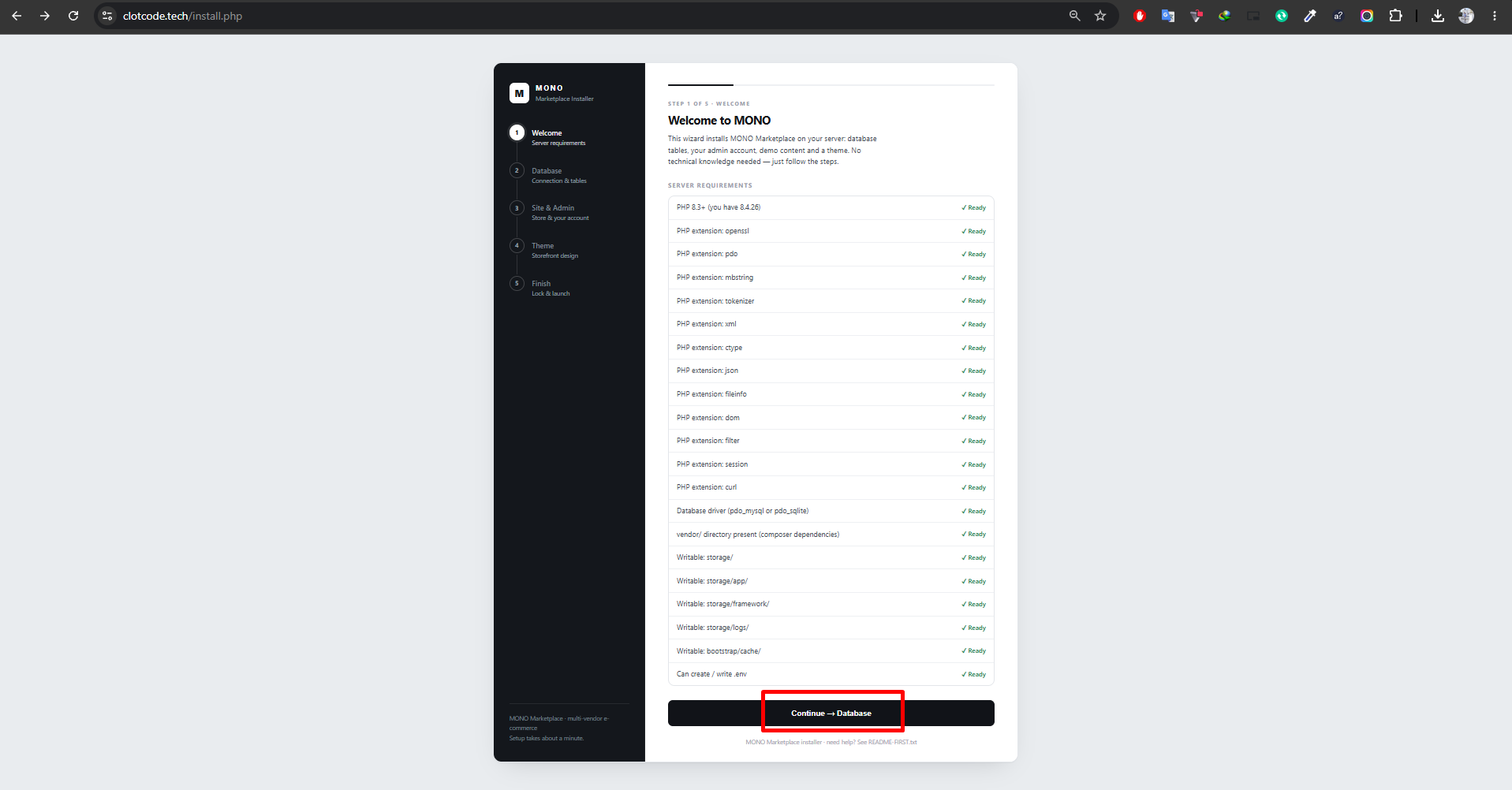Image resolution: width=1512 pixels, height=790 pixels.
Task: Click the step progress bar at top
Action: 831,84
